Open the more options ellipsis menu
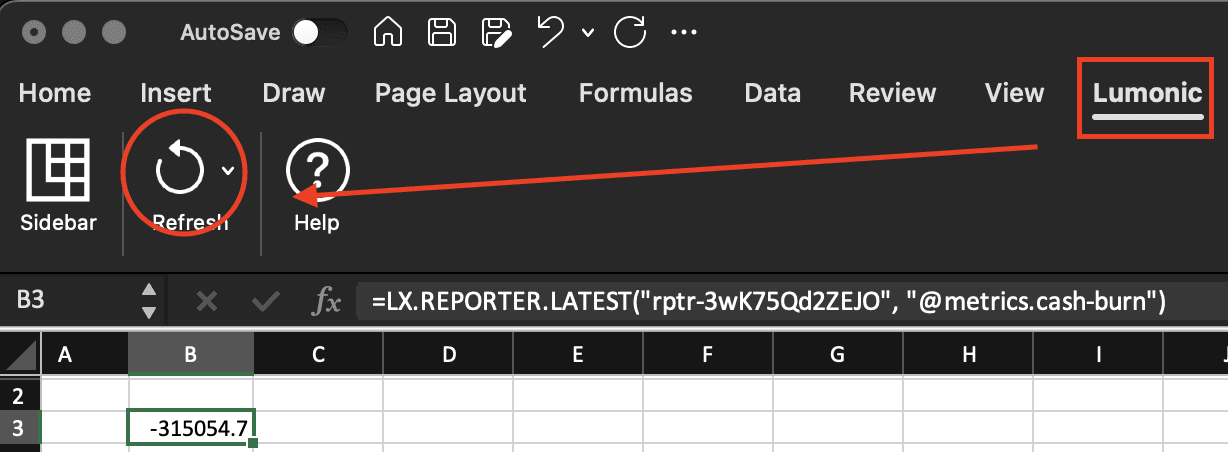 [x=683, y=32]
